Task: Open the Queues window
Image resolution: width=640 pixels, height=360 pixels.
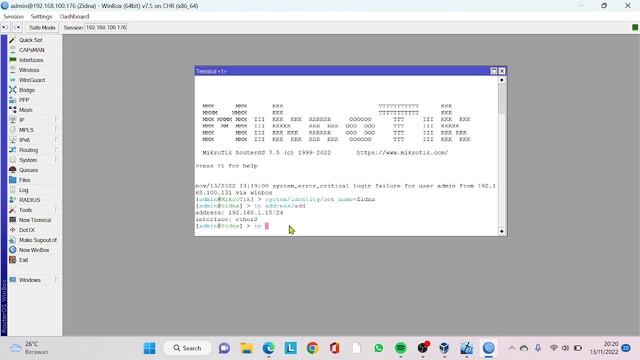Action: pos(28,170)
